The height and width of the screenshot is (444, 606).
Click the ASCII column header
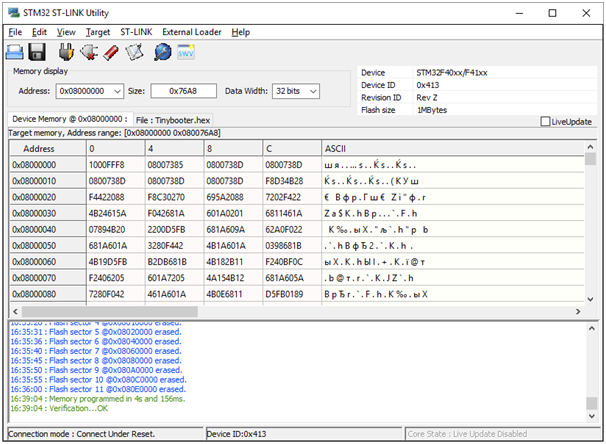[453, 149]
